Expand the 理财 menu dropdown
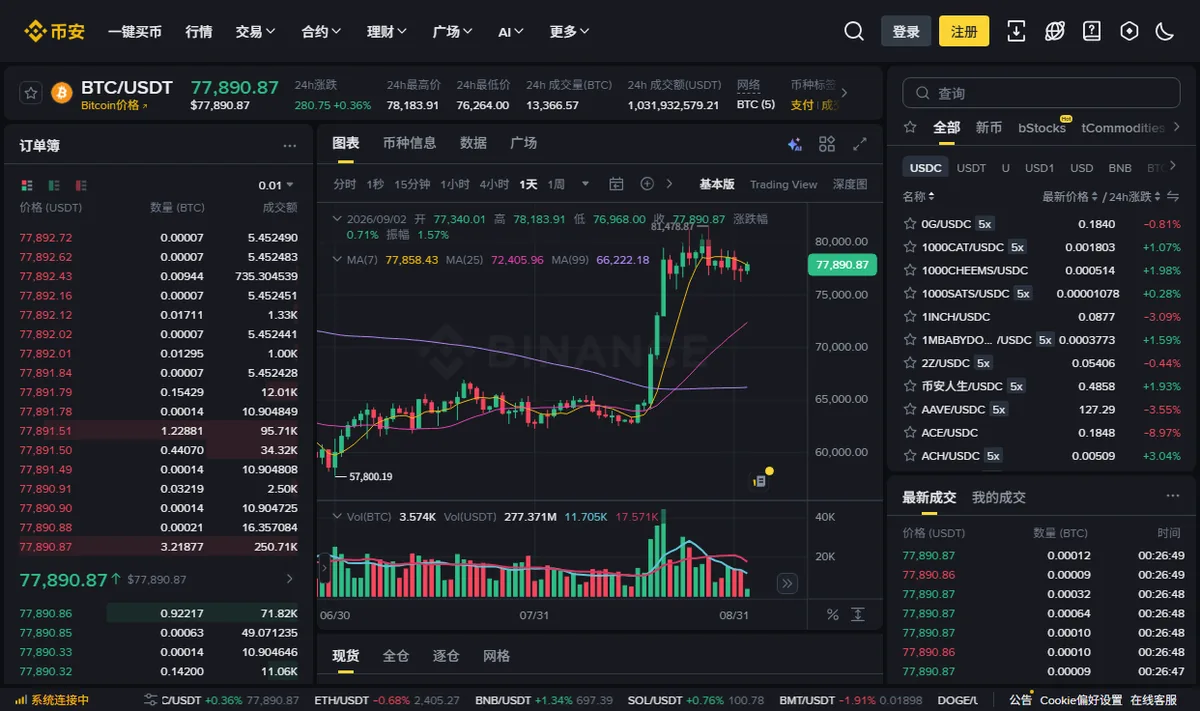This screenshot has height=711, width=1200. [x=387, y=32]
